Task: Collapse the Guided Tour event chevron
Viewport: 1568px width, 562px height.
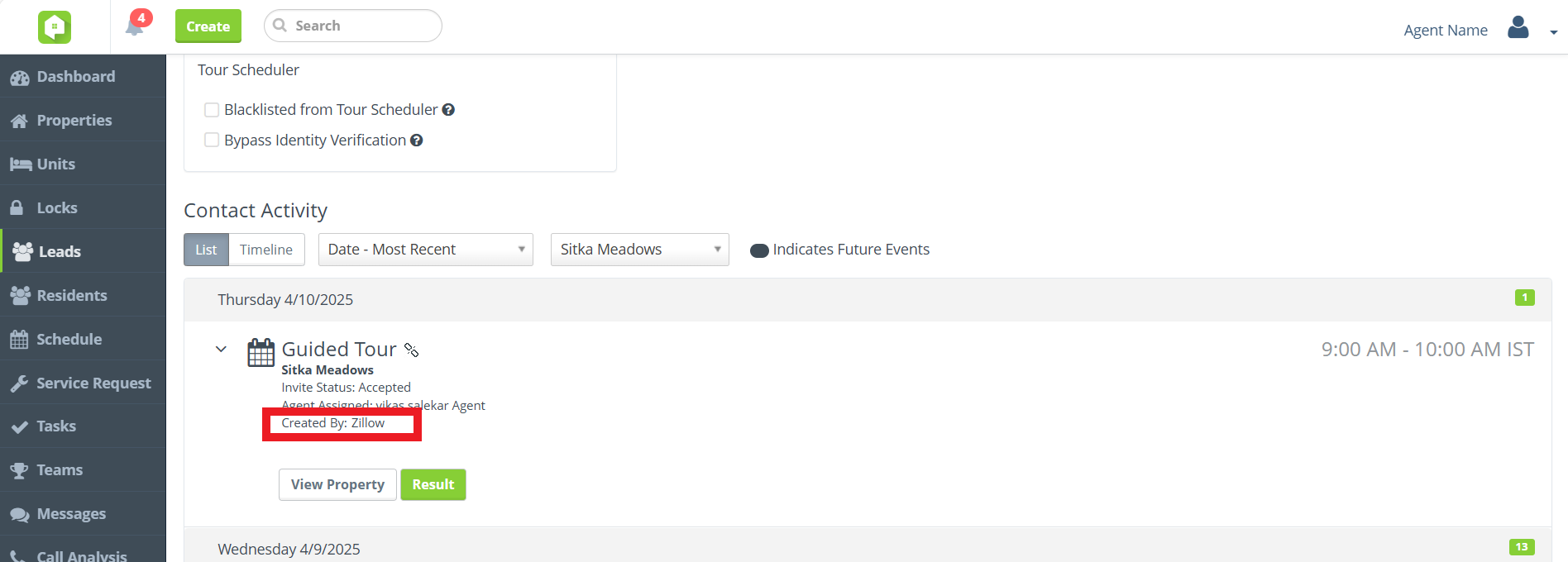Action: pyautogui.click(x=221, y=349)
